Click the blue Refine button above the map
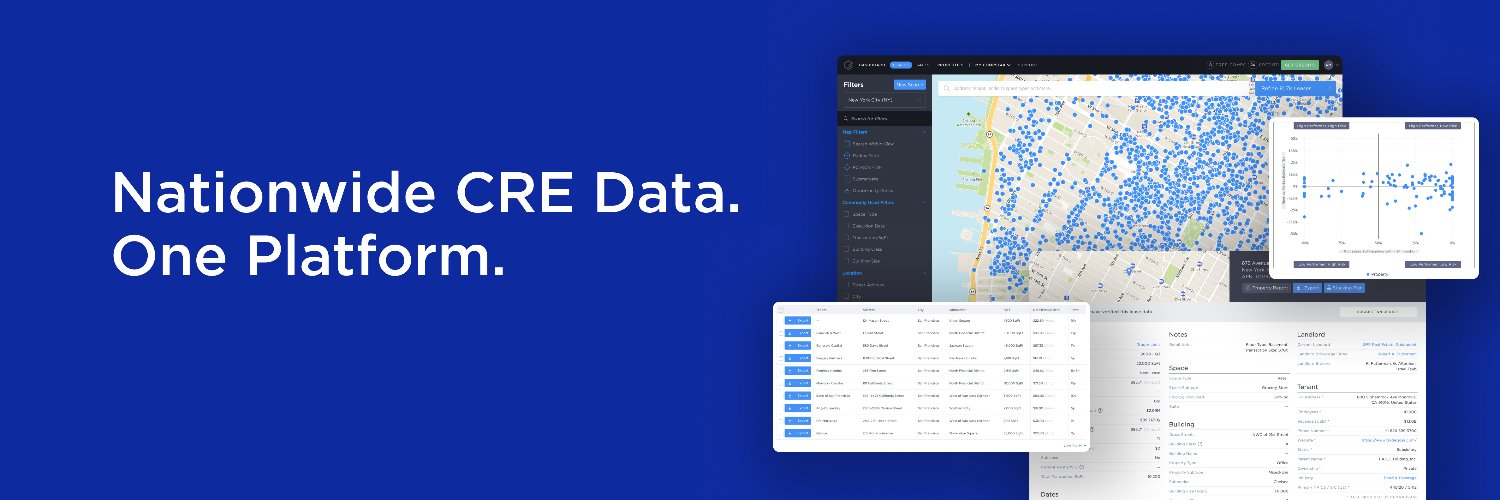This screenshot has width=1500, height=500. point(1295,88)
